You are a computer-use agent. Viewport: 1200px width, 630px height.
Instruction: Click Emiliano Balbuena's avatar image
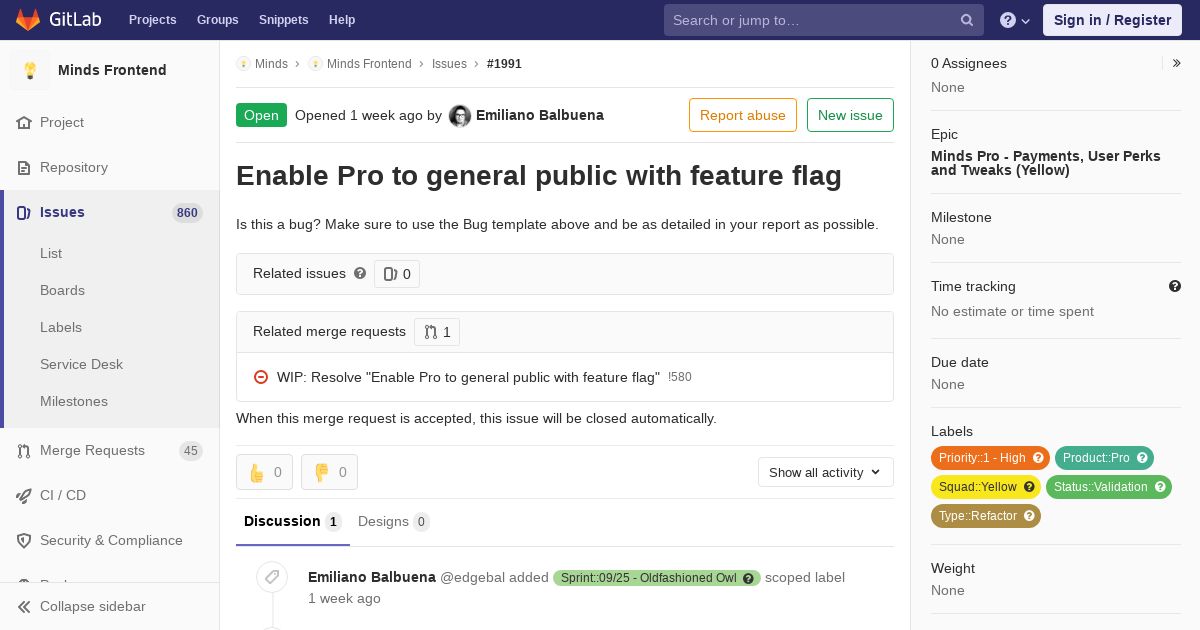point(460,116)
